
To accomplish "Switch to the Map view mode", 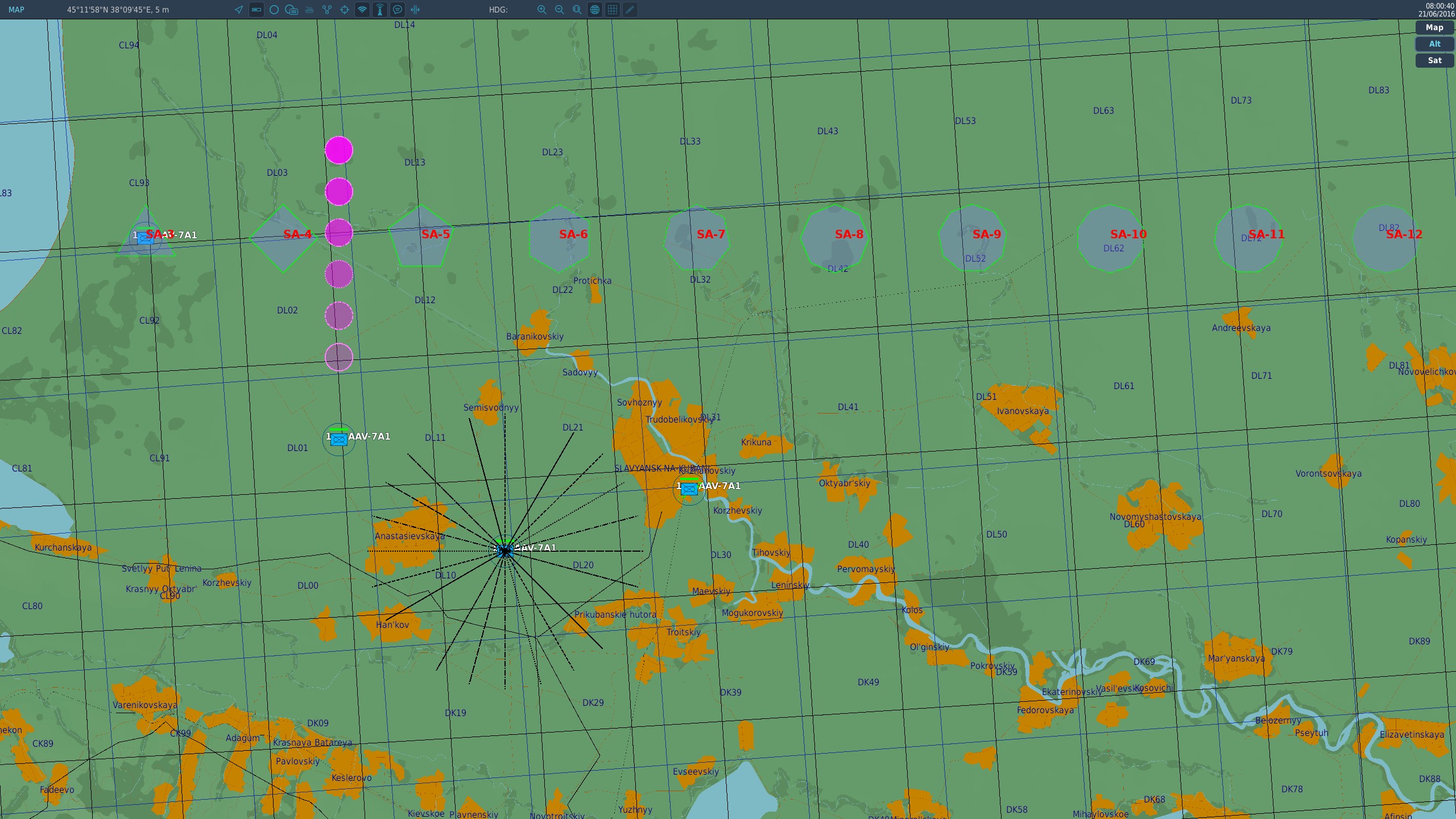I will [x=1434, y=27].
